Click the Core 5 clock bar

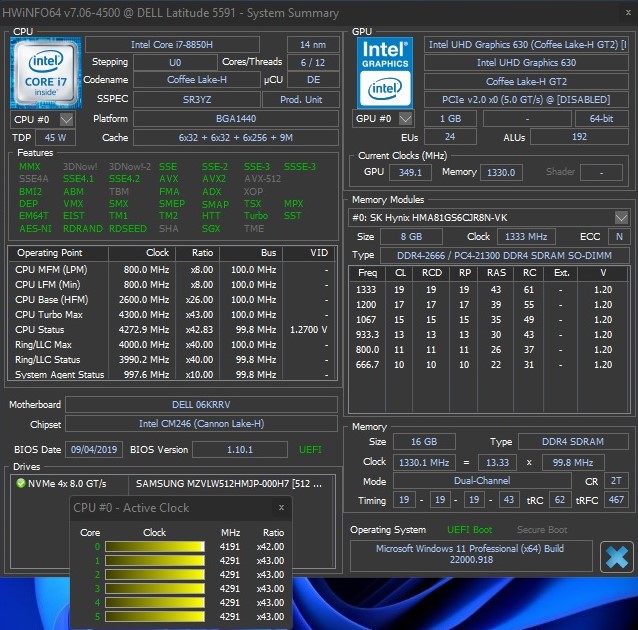coord(155,617)
